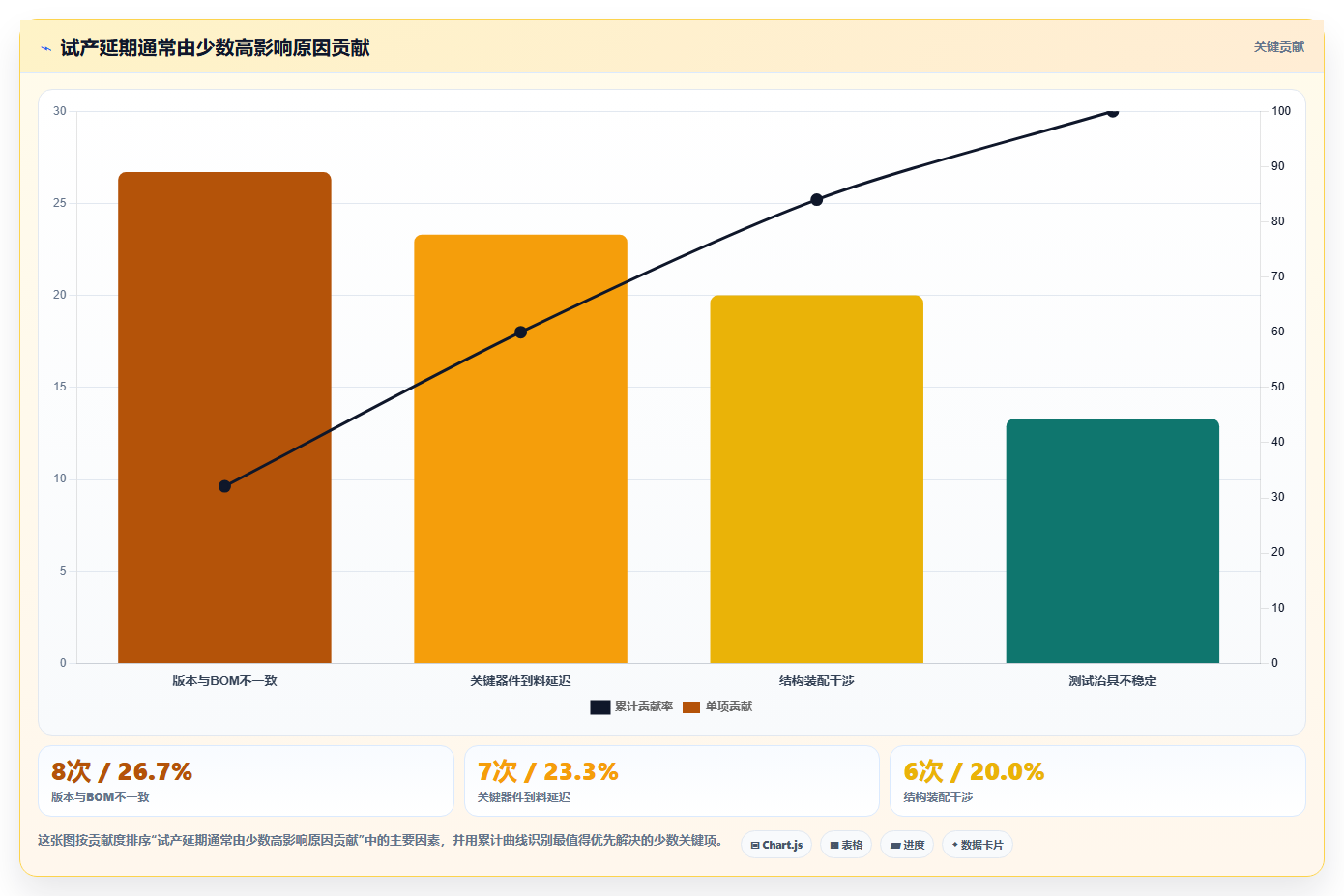1344x896 pixels.
Task: Click the 关键器件到料延迟 orange bar
Action: coord(520,448)
